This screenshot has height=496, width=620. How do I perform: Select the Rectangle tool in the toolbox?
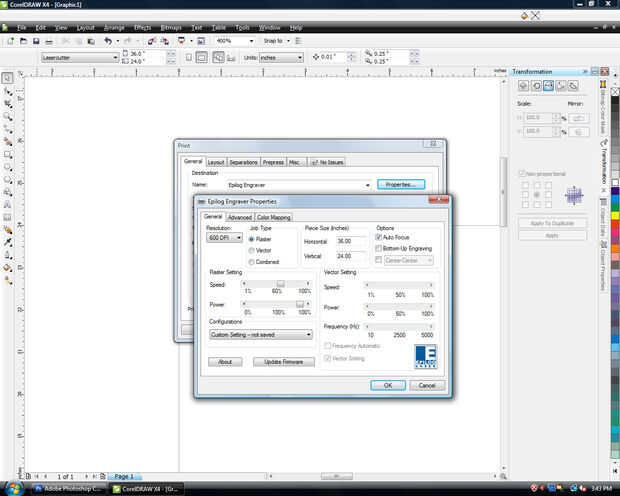(x=8, y=155)
